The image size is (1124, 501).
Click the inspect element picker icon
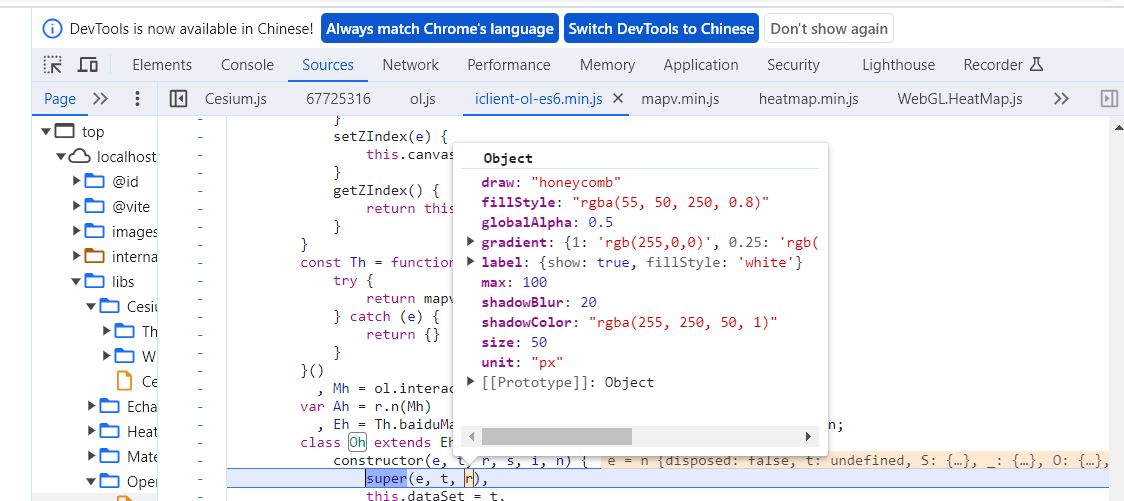[53, 65]
